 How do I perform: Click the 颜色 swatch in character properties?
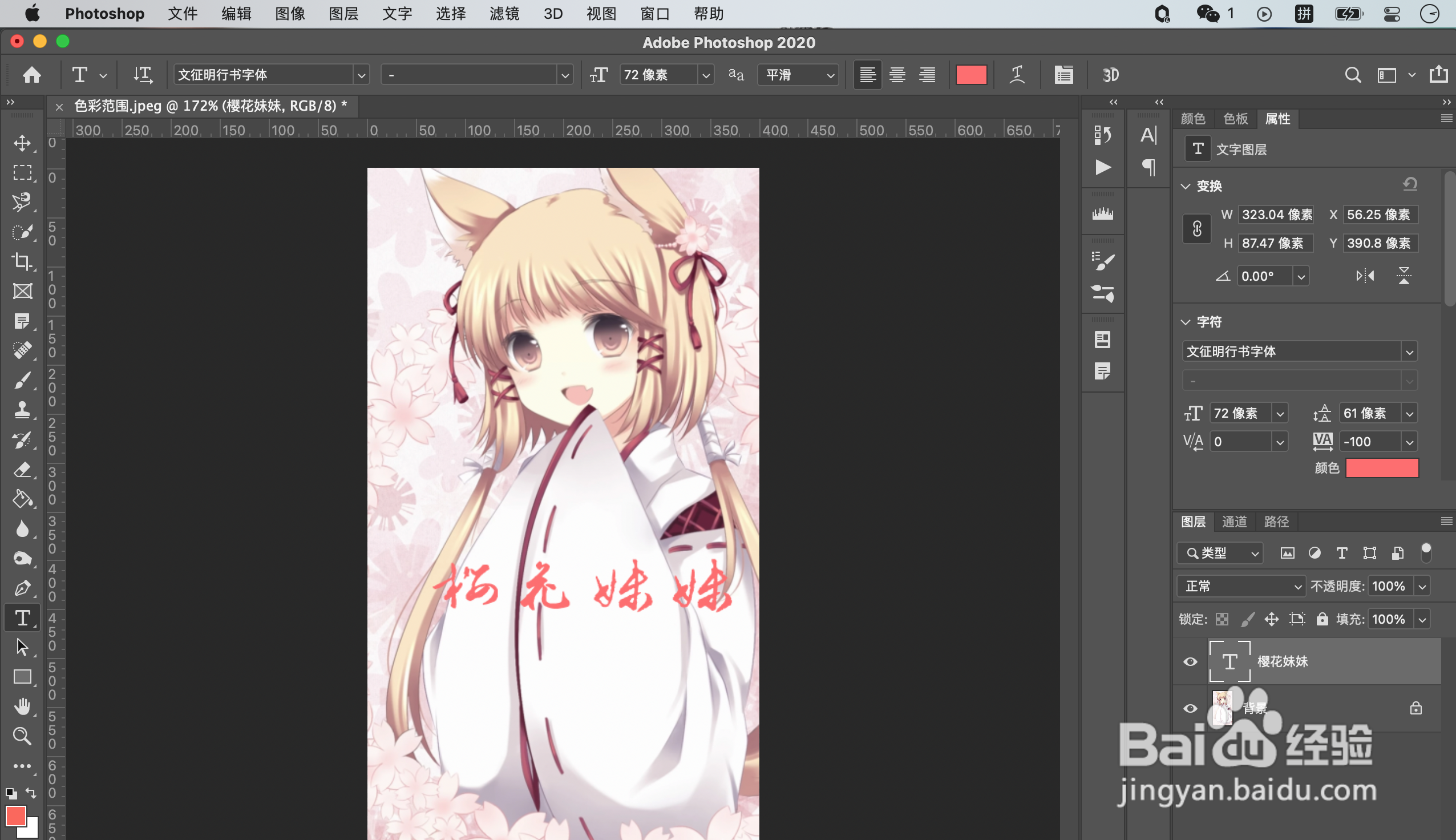[1382, 468]
